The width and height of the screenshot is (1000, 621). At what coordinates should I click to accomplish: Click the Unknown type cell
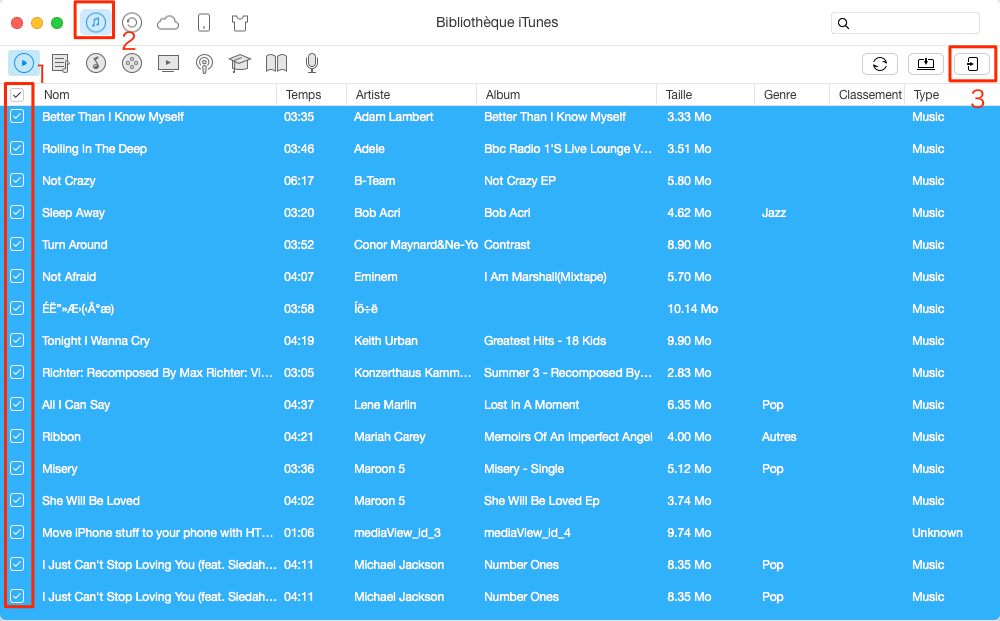click(938, 532)
